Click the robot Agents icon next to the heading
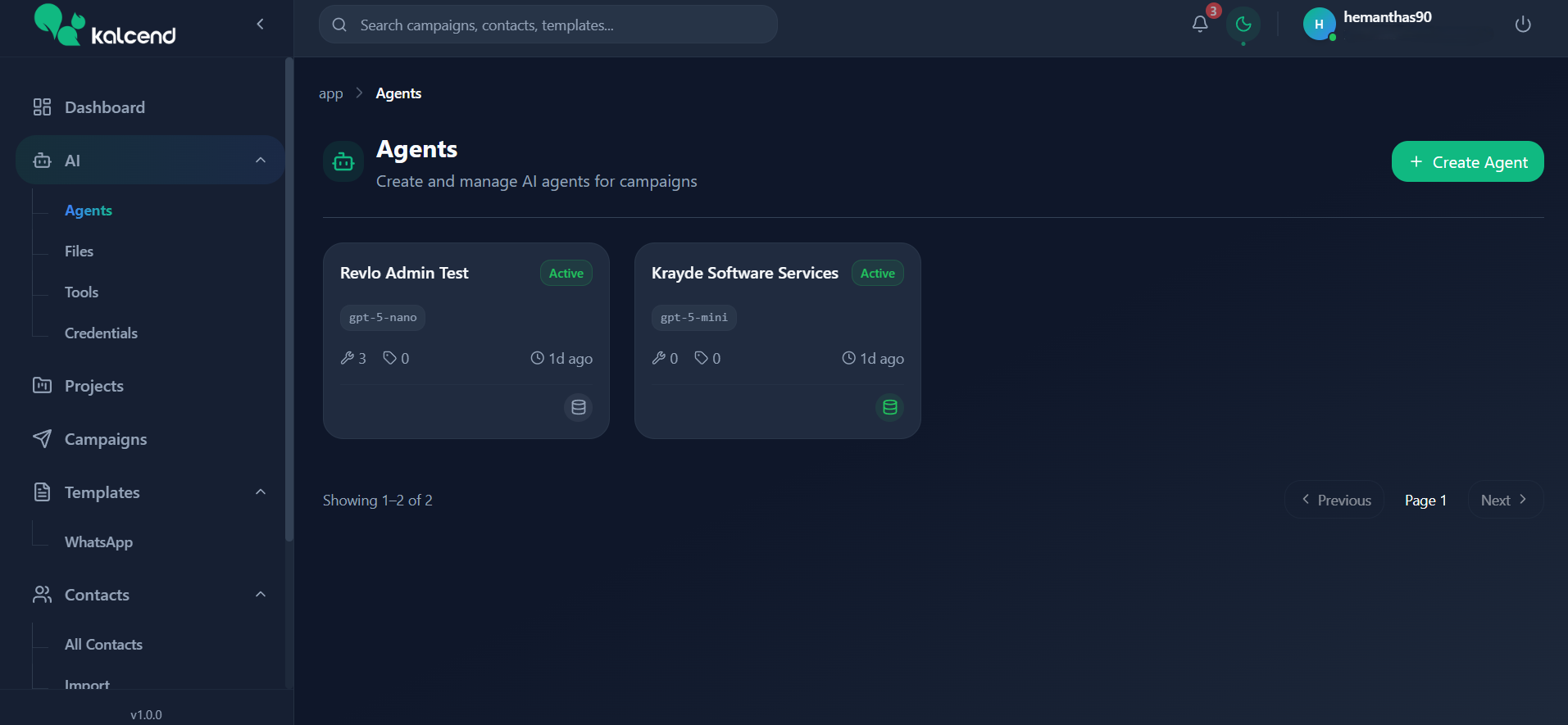 tap(343, 161)
